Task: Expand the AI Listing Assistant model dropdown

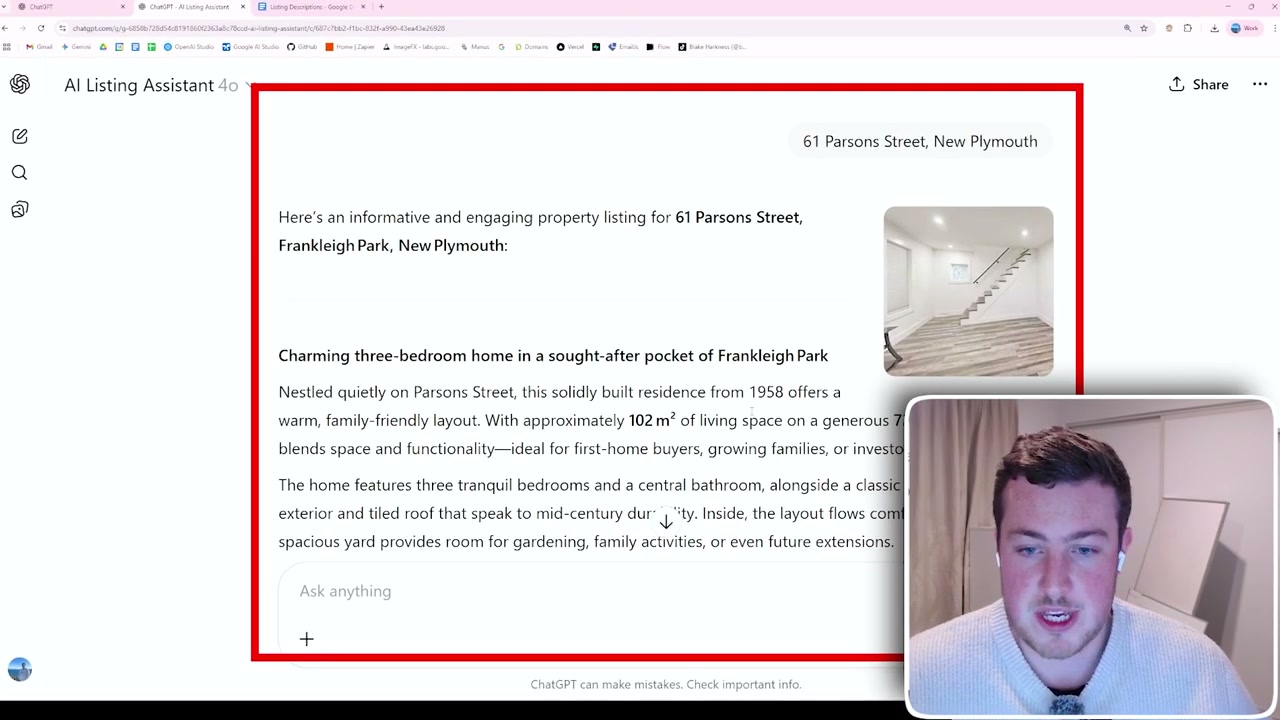Action: click(157, 85)
